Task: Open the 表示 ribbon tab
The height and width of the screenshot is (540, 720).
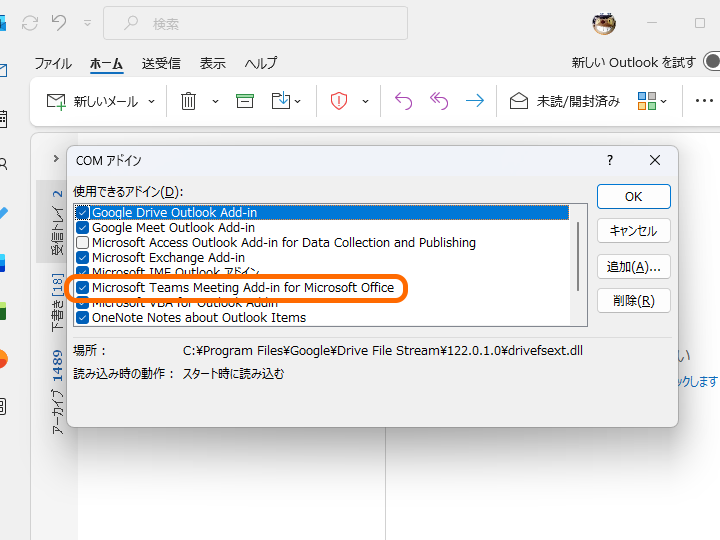Action: point(213,63)
